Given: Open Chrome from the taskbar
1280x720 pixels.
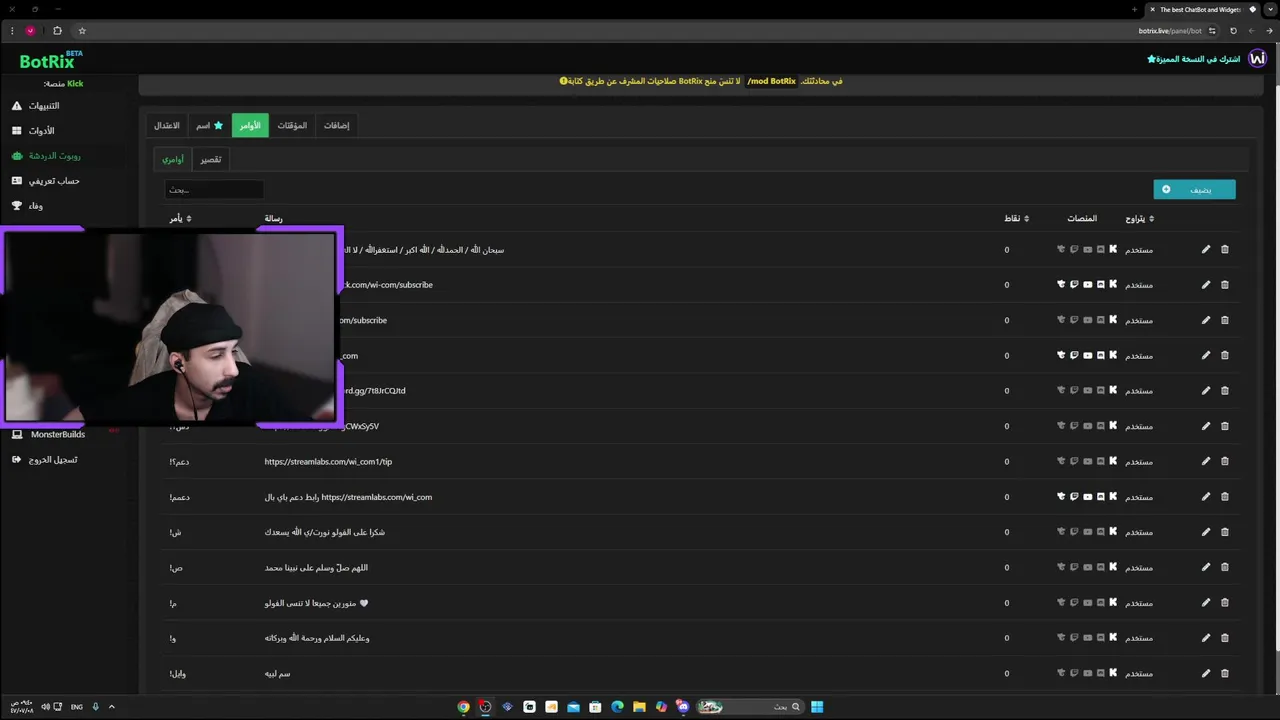Looking at the screenshot, I should [463, 707].
